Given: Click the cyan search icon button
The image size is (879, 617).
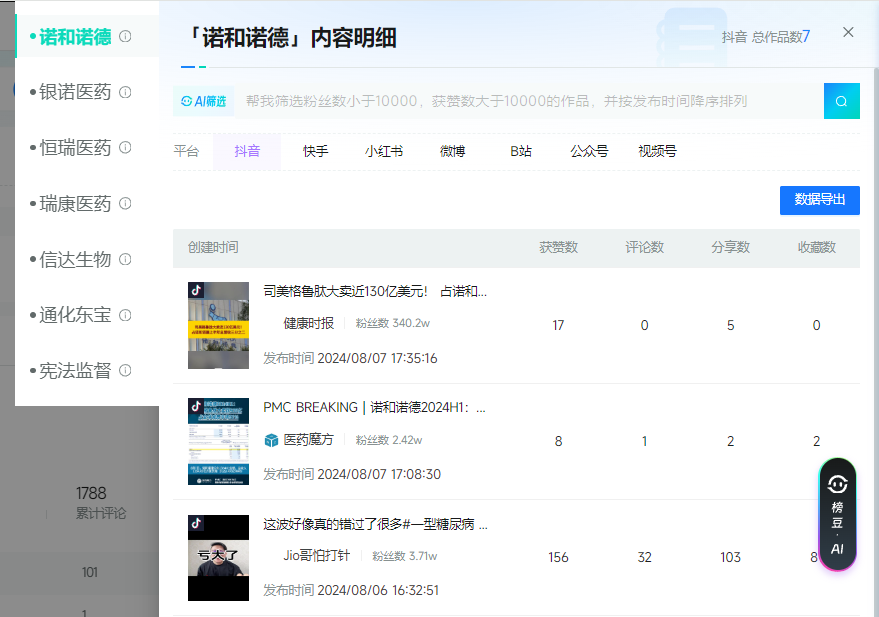Looking at the screenshot, I should click(841, 101).
